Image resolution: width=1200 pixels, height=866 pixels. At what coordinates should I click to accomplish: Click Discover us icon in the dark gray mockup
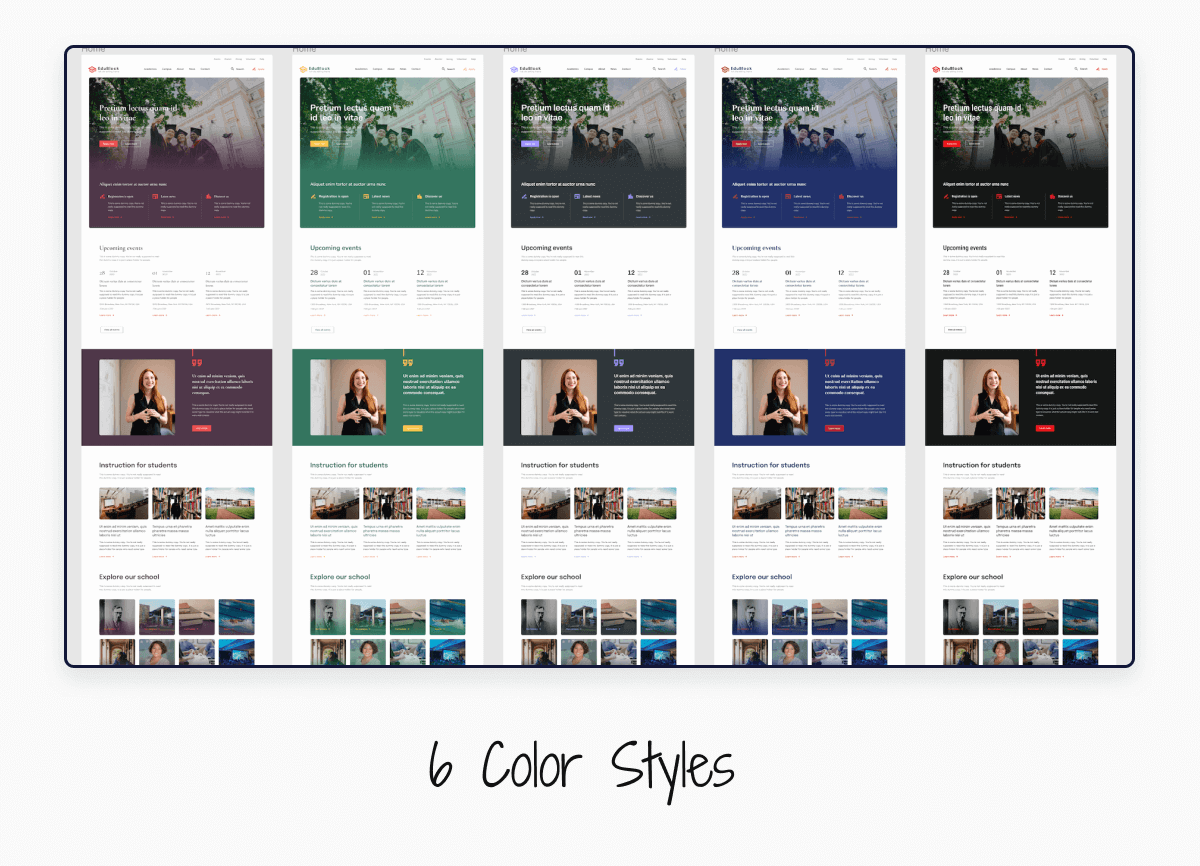click(630, 197)
